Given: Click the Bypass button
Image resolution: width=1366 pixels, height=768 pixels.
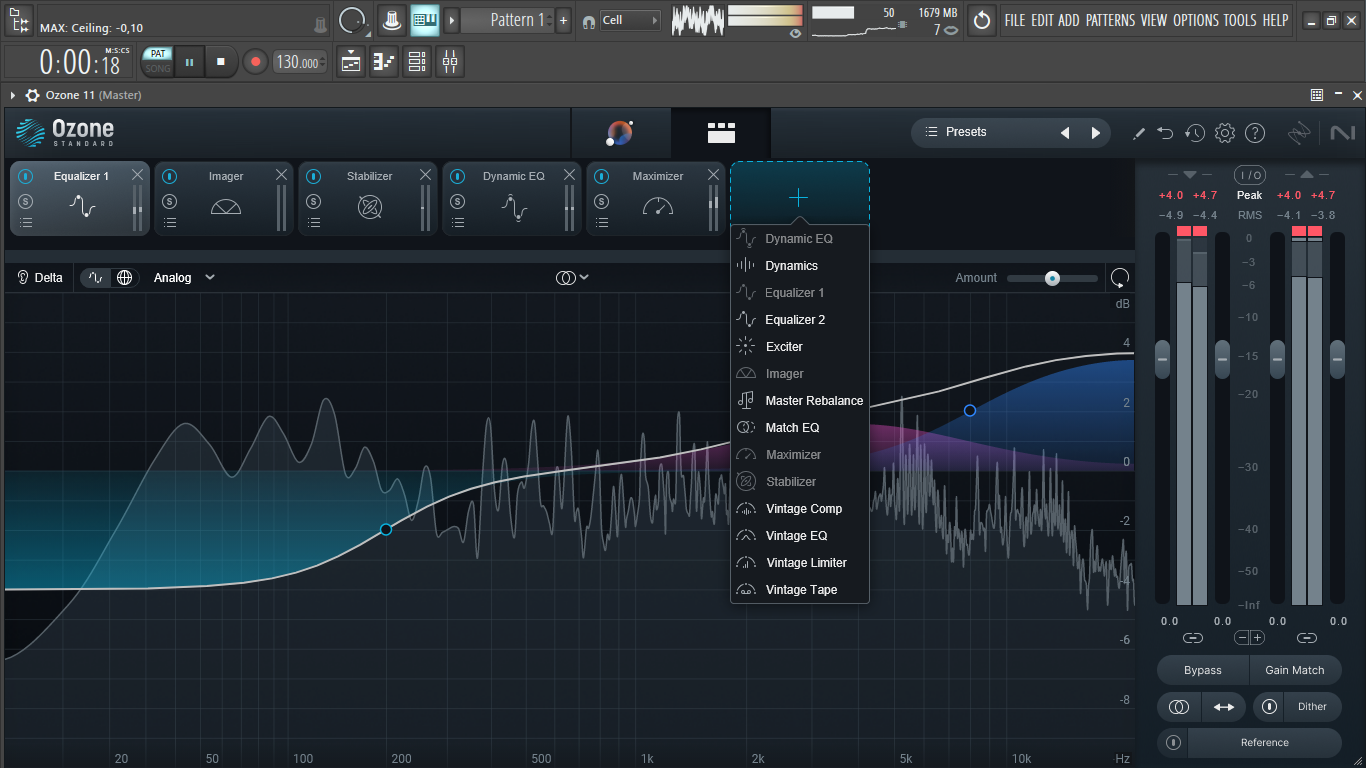Looking at the screenshot, I should [x=1203, y=670].
